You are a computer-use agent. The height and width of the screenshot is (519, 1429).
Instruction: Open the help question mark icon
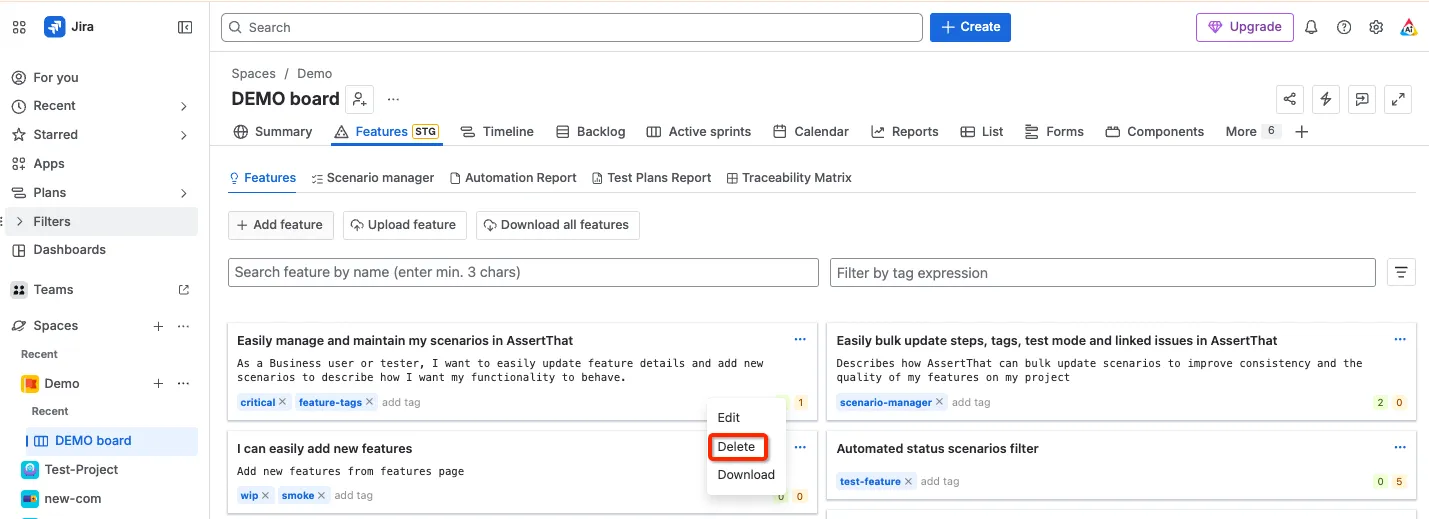click(1344, 27)
